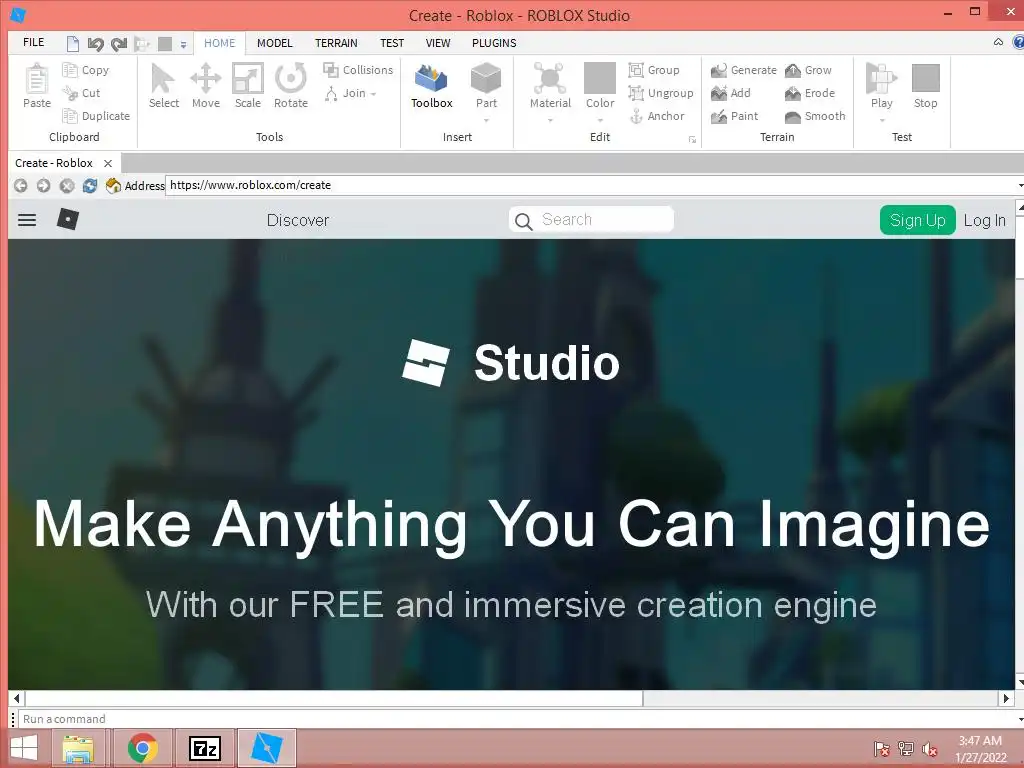Click the Grow terrain tool
1024x768 pixels.
point(808,70)
